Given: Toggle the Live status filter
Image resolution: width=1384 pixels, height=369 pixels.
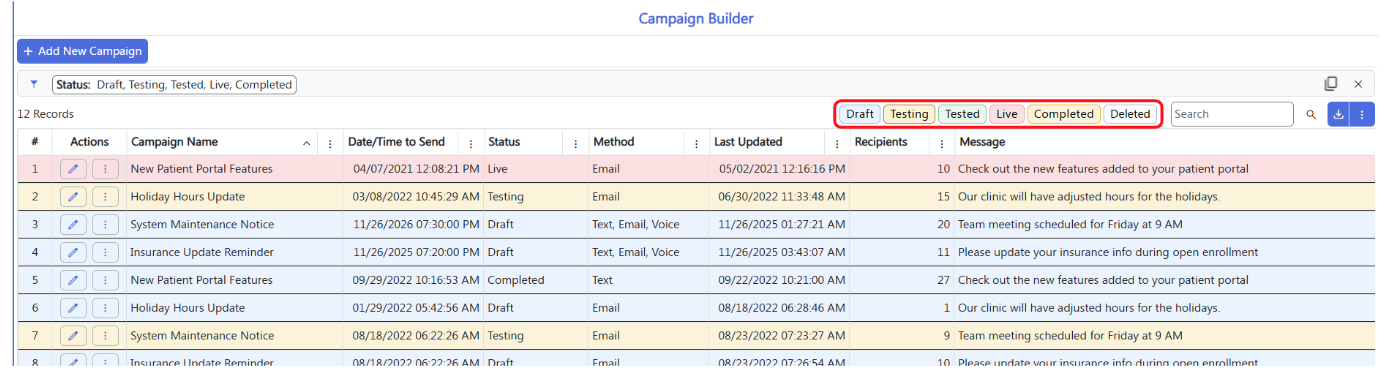Looking at the screenshot, I should tap(1007, 114).
